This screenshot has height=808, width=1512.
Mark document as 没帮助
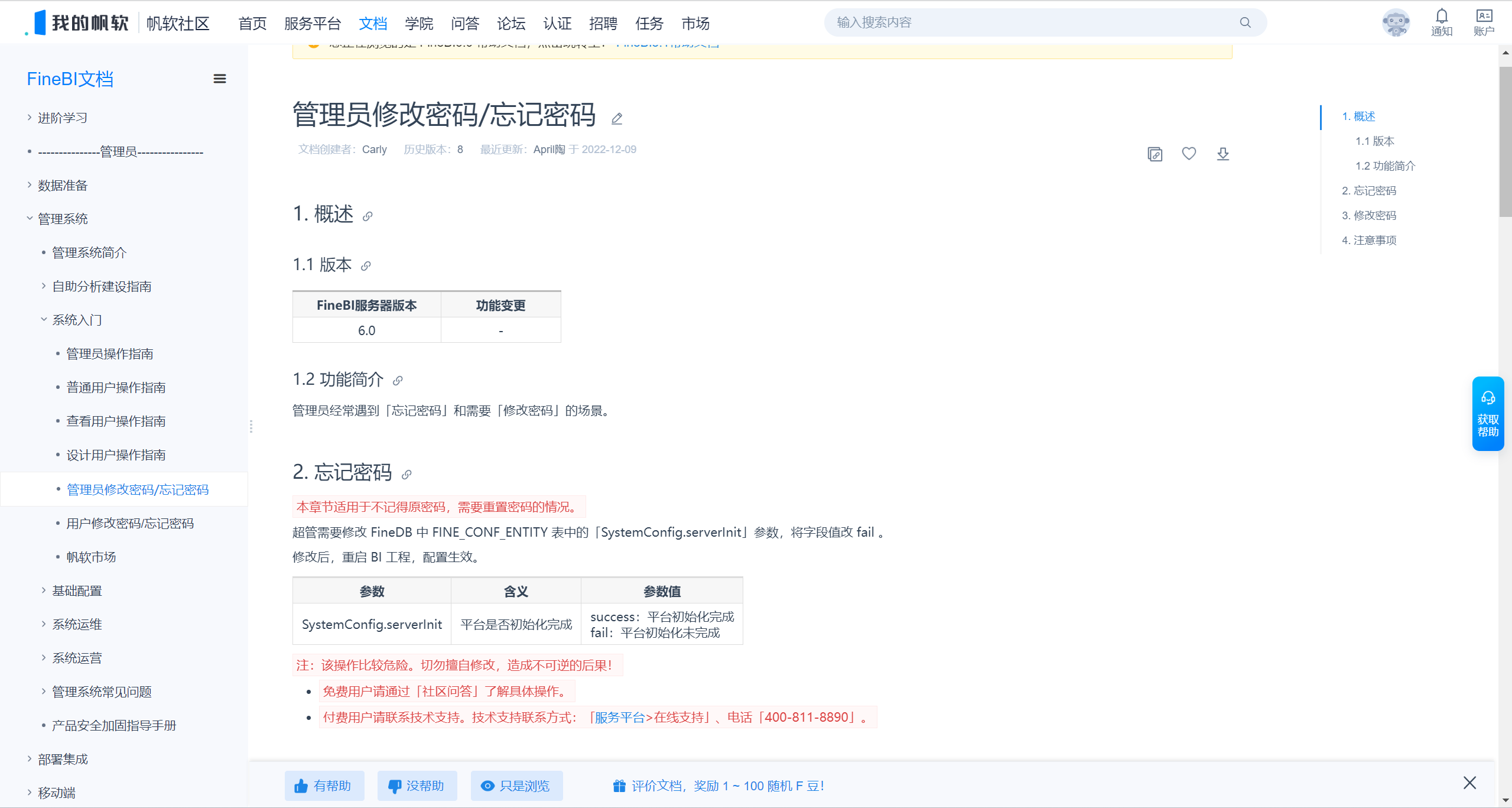(417, 786)
